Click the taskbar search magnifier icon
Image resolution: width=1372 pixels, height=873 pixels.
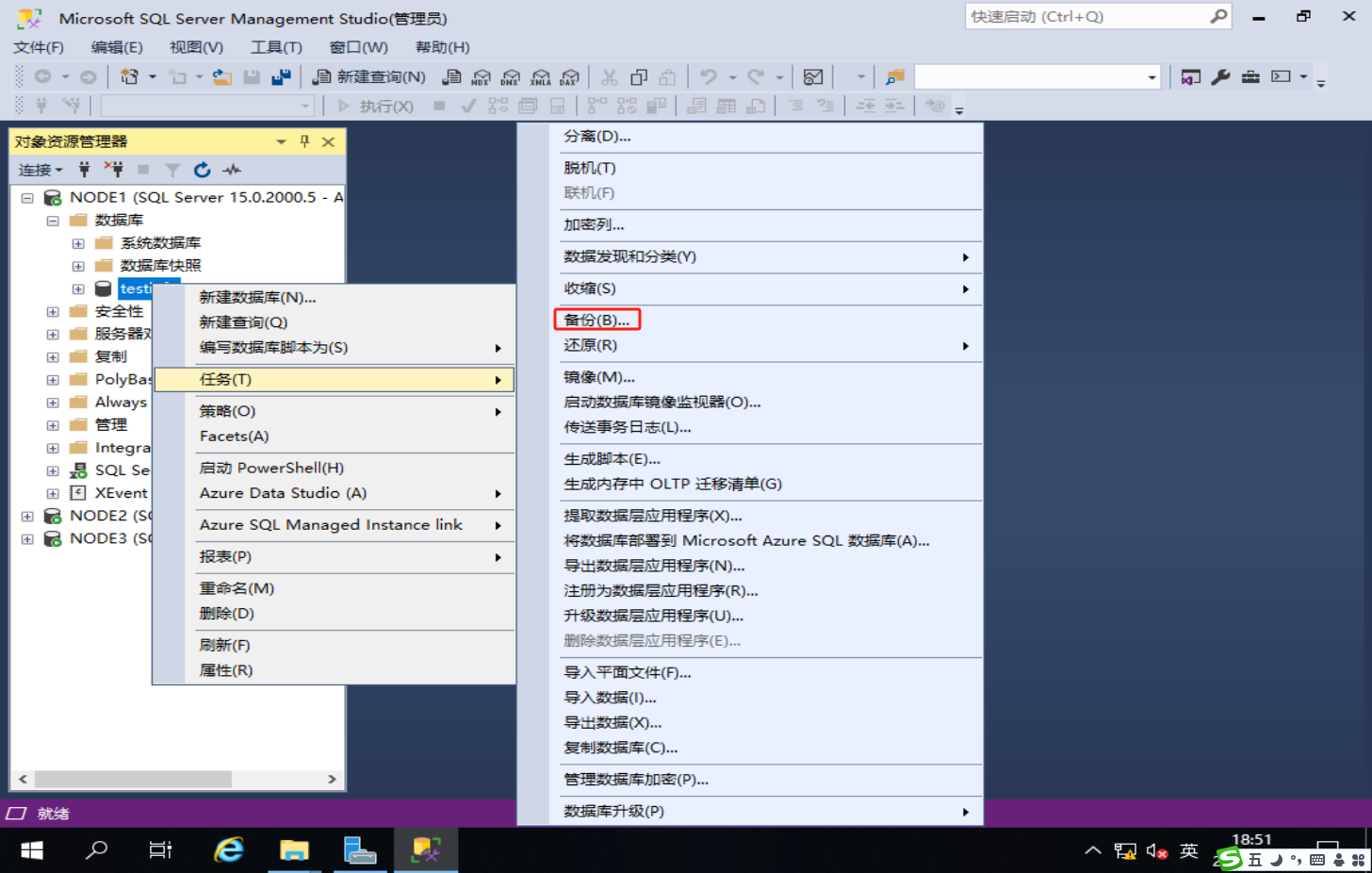click(96, 850)
